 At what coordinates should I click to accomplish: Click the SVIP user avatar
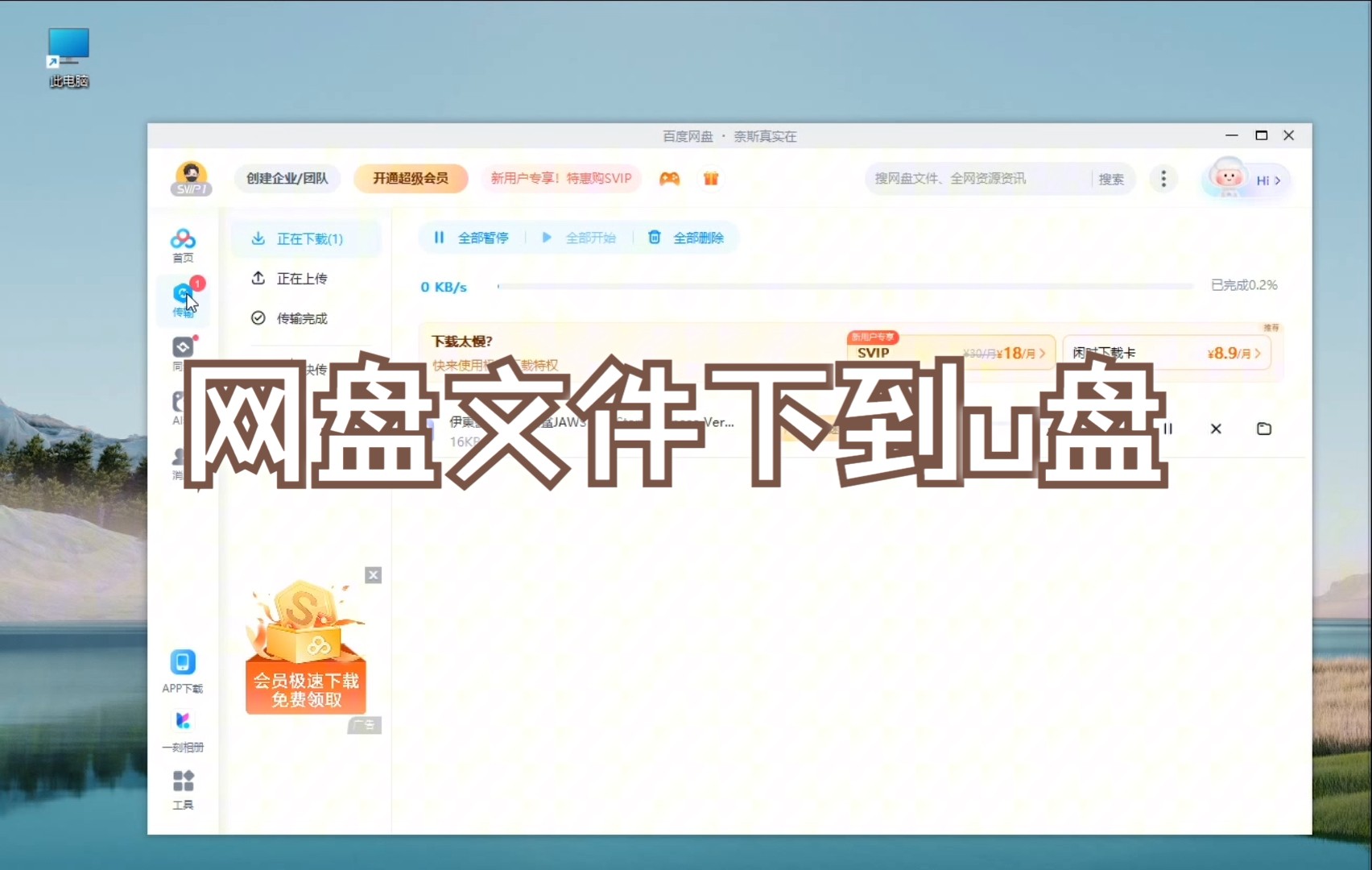(191, 178)
